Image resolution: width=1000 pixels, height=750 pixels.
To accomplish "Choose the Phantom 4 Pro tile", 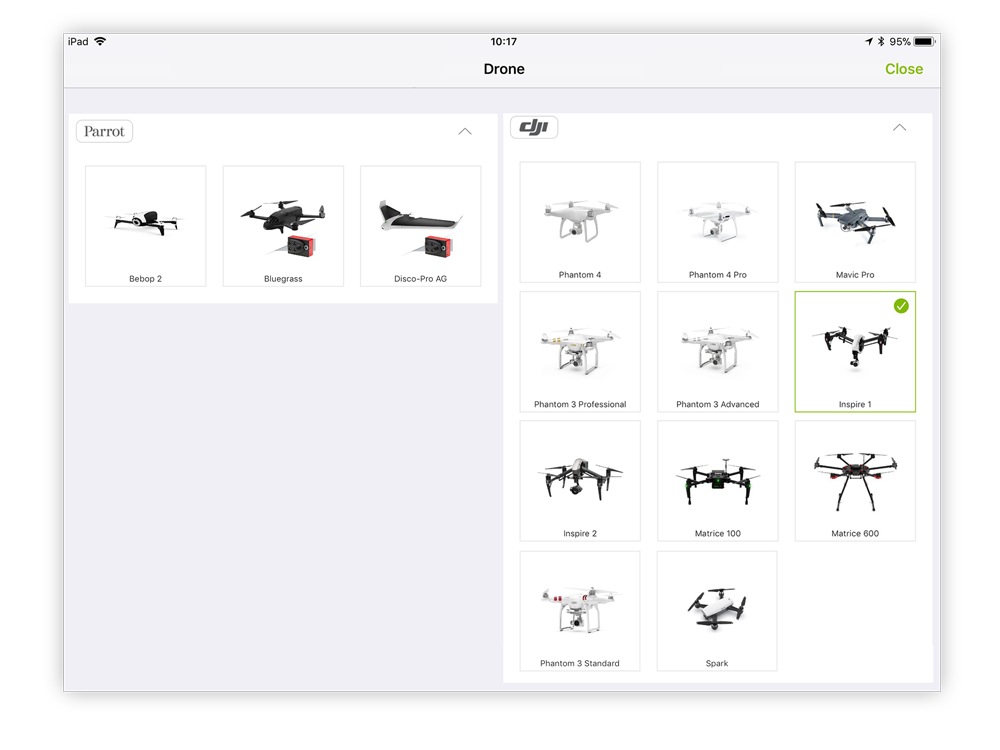I will point(717,222).
